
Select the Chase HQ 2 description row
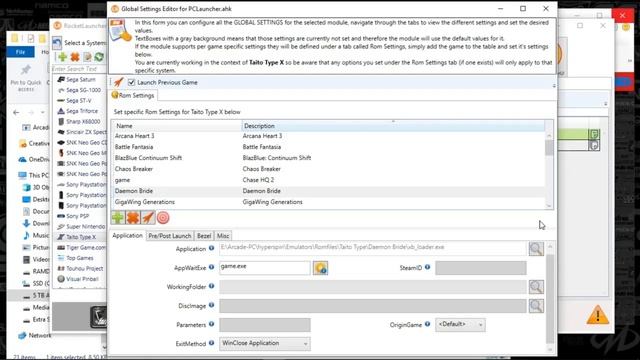click(329, 180)
